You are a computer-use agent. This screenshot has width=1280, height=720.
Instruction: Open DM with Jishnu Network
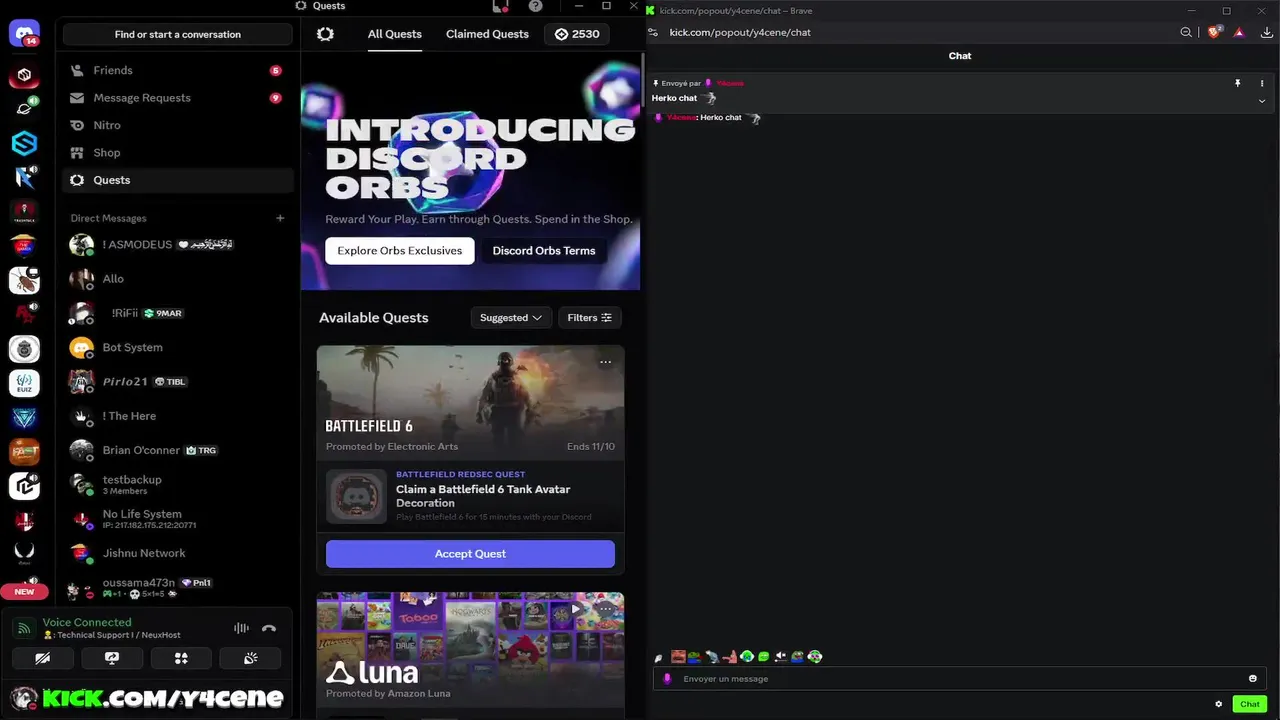(x=178, y=553)
